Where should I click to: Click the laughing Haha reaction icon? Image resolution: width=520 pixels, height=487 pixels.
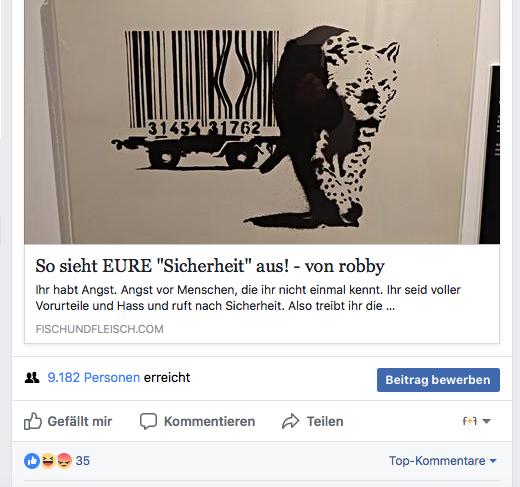tap(48, 461)
